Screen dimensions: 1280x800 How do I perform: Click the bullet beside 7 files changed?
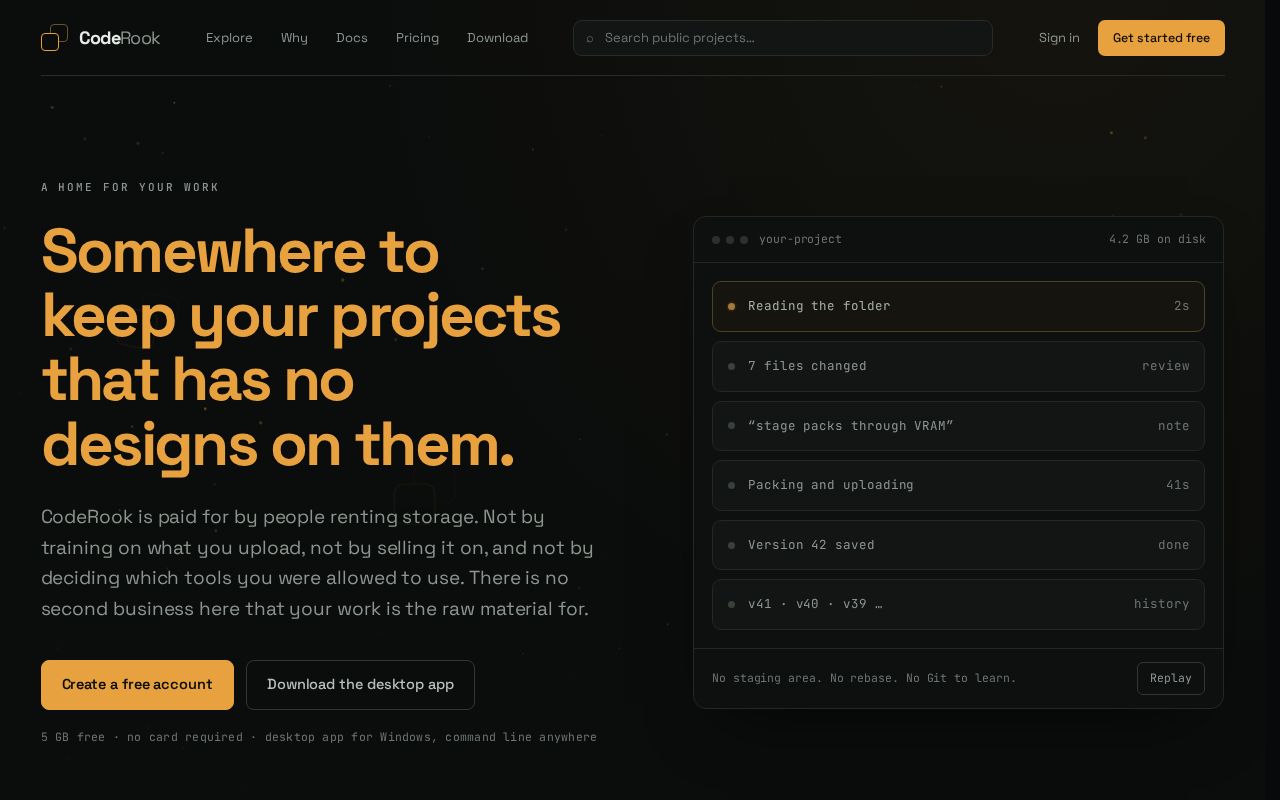tap(731, 367)
